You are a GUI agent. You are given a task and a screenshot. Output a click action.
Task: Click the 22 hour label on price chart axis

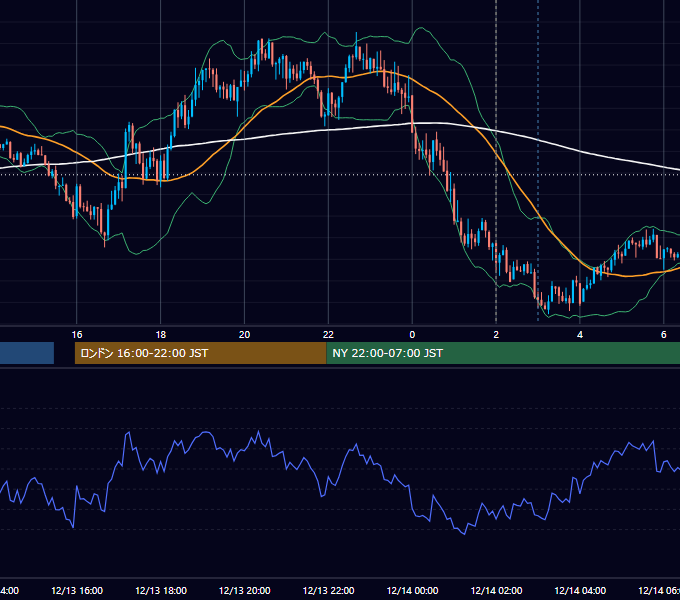coord(328,335)
